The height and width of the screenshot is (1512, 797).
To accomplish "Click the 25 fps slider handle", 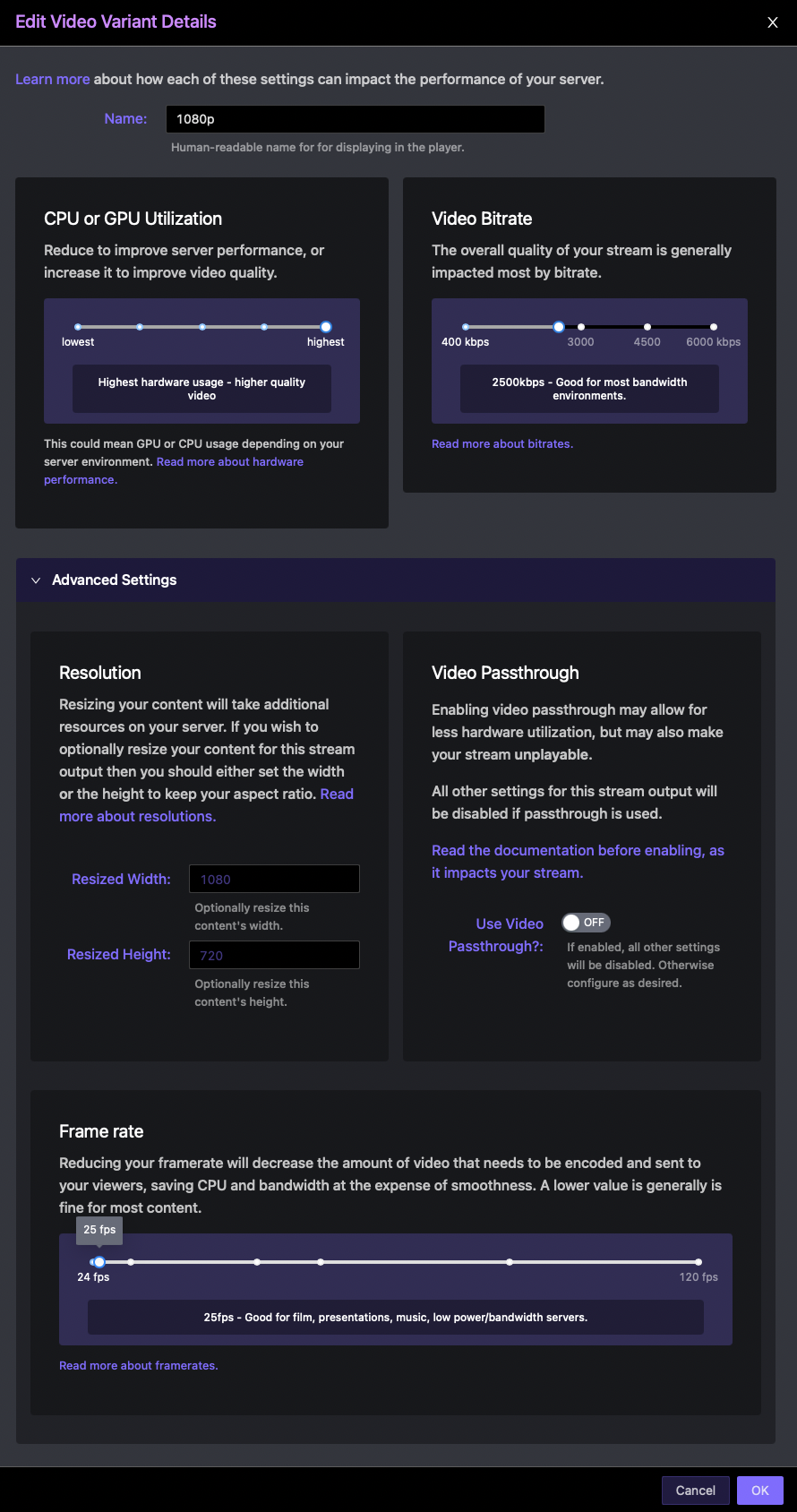I will 97,1261.
